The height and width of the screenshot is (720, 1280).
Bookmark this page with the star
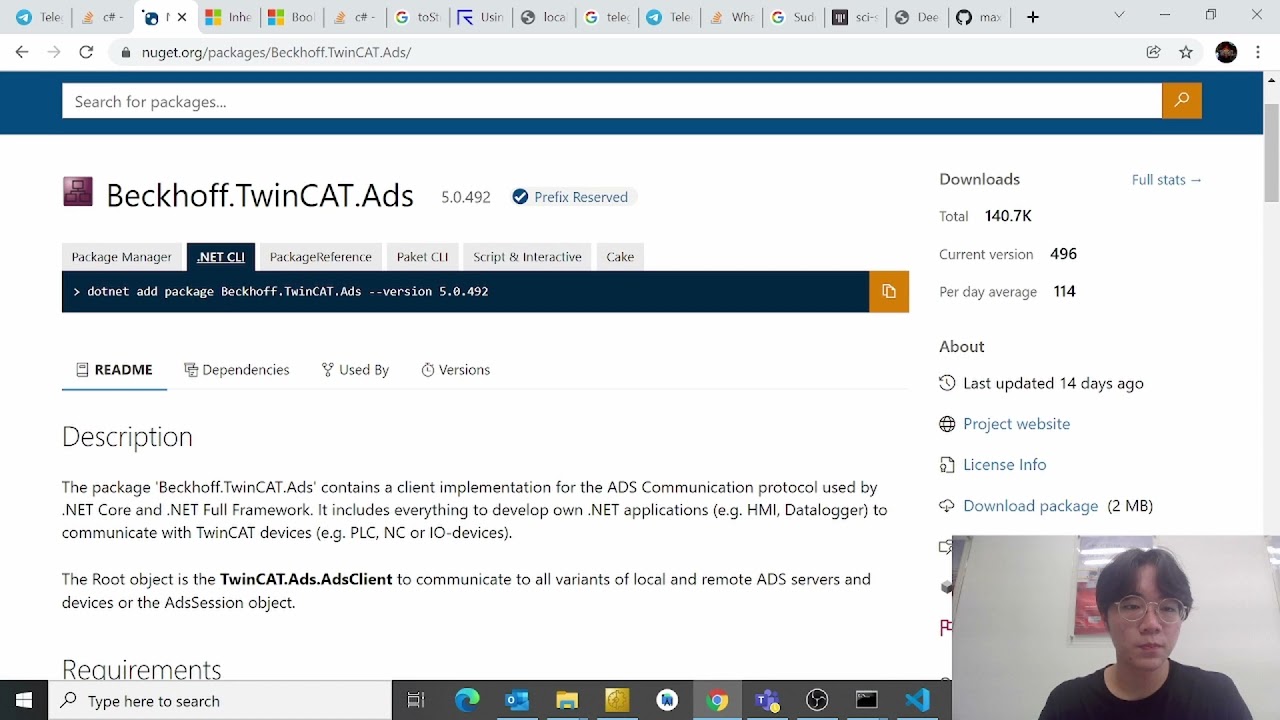(1186, 52)
